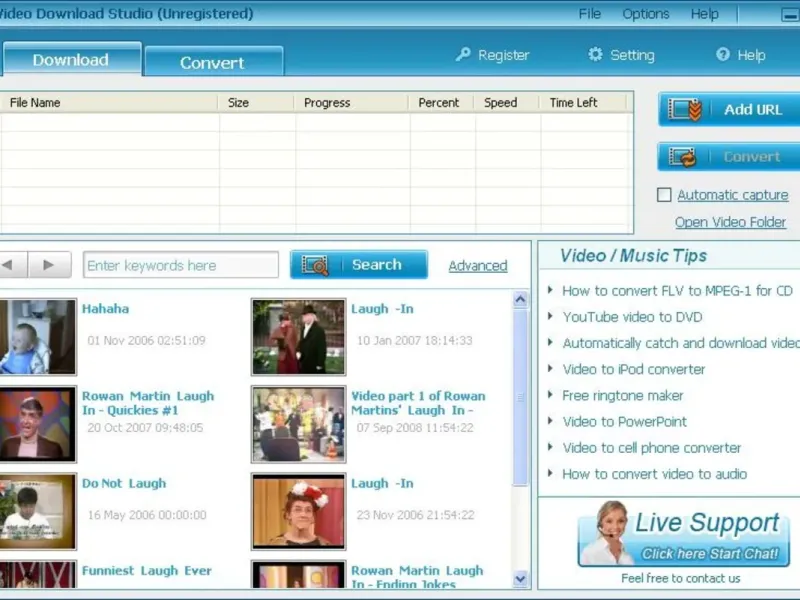Sort by the Size column header
Screen dimensions: 800x600
[x=256, y=103]
